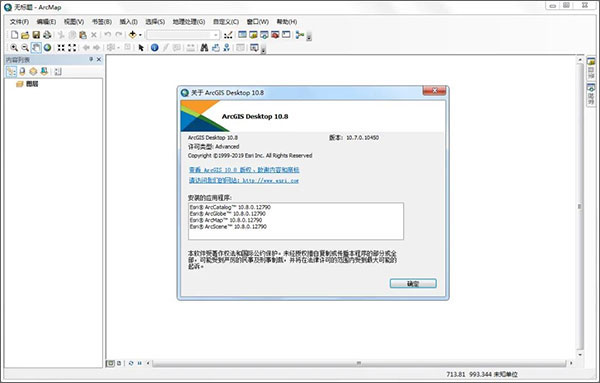The width and height of the screenshot is (600, 383).
Task: Switch to Layout View at map bottom
Action: pyautogui.click(x=119, y=363)
